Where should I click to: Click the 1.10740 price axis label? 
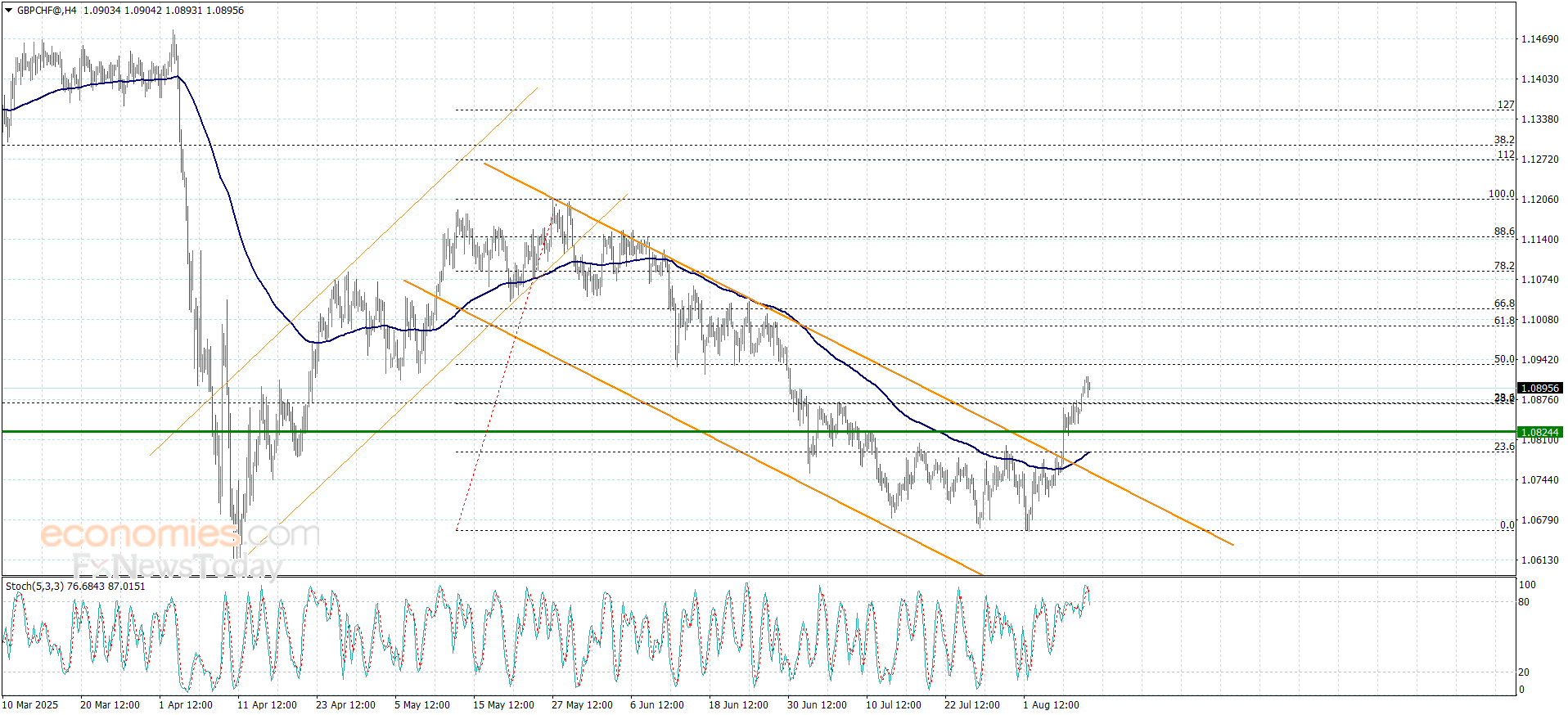pyautogui.click(x=1539, y=280)
